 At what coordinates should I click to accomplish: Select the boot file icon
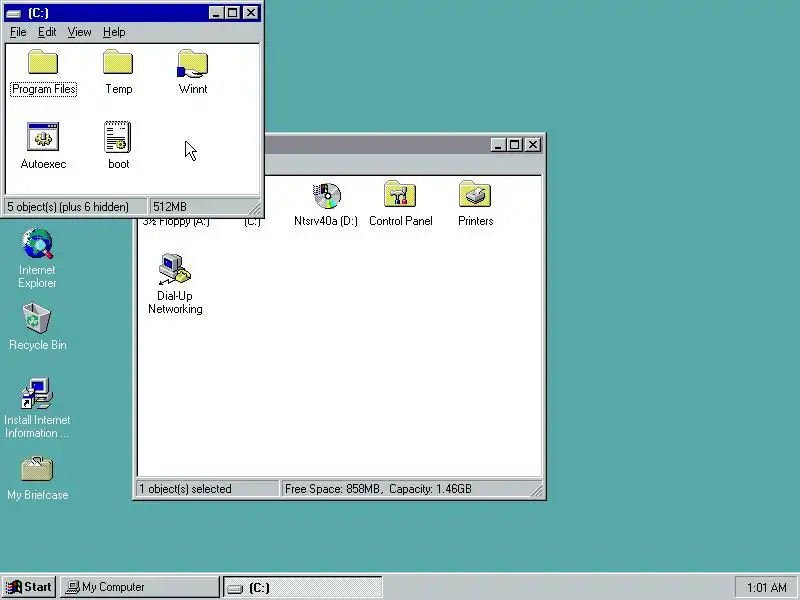(x=118, y=146)
